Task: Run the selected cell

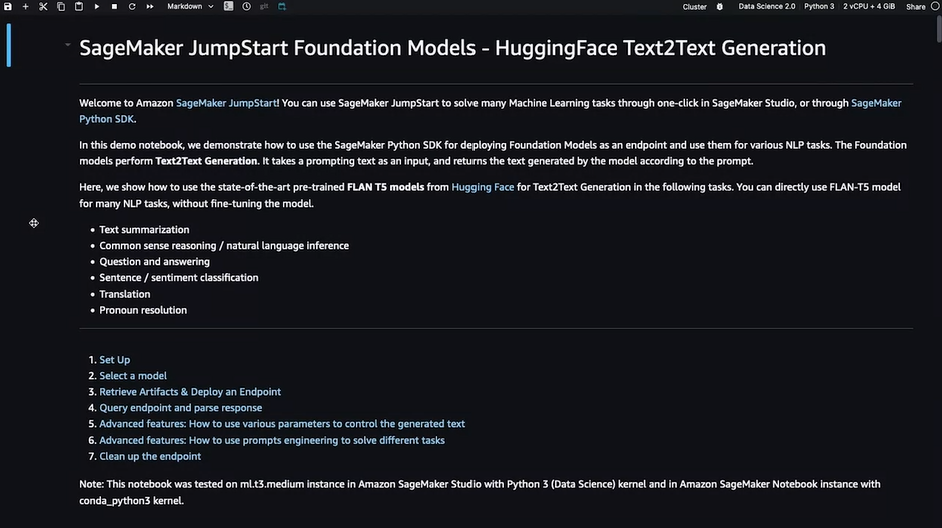Action: tap(97, 6)
